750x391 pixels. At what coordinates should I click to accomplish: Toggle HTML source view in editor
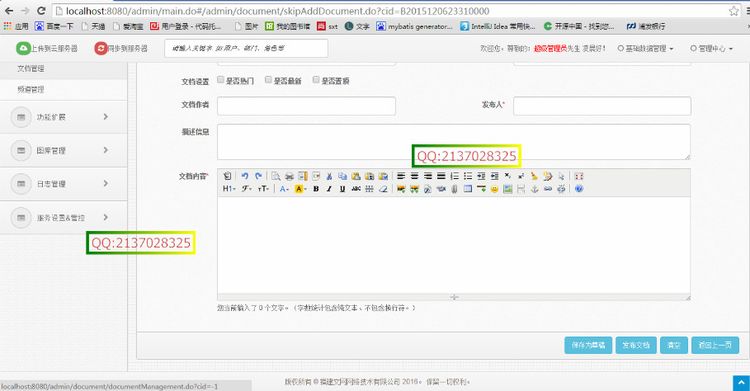[x=228, y=176]
